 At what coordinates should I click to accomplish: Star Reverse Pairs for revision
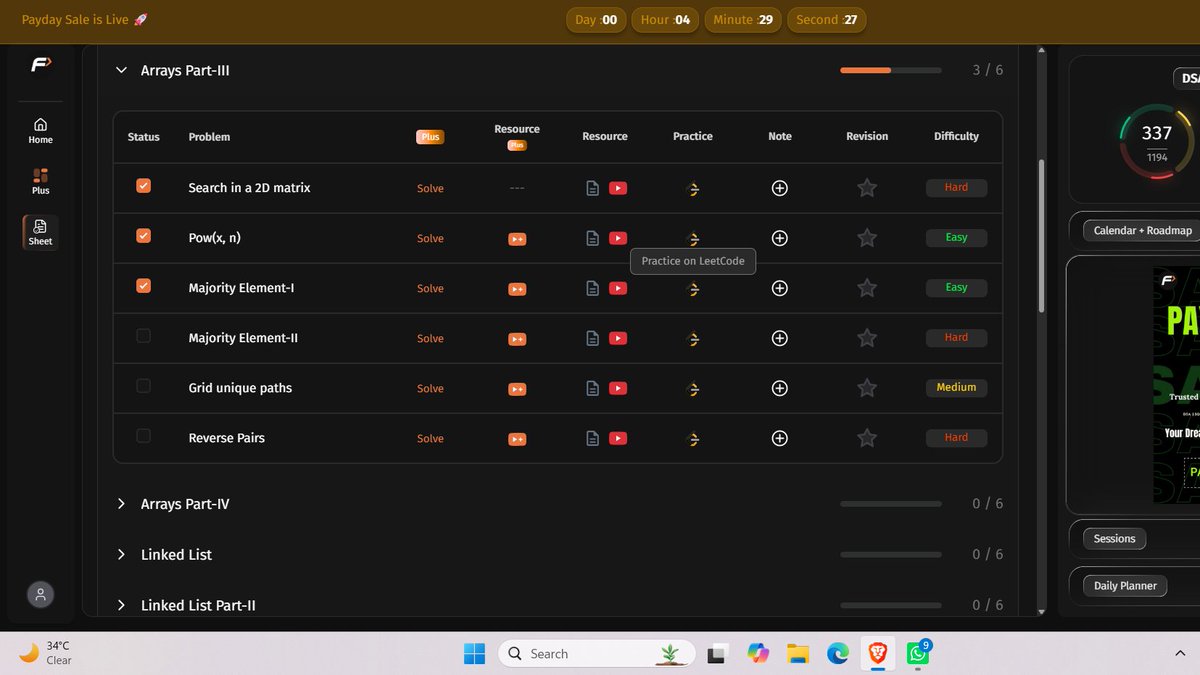tap(867, 438)
